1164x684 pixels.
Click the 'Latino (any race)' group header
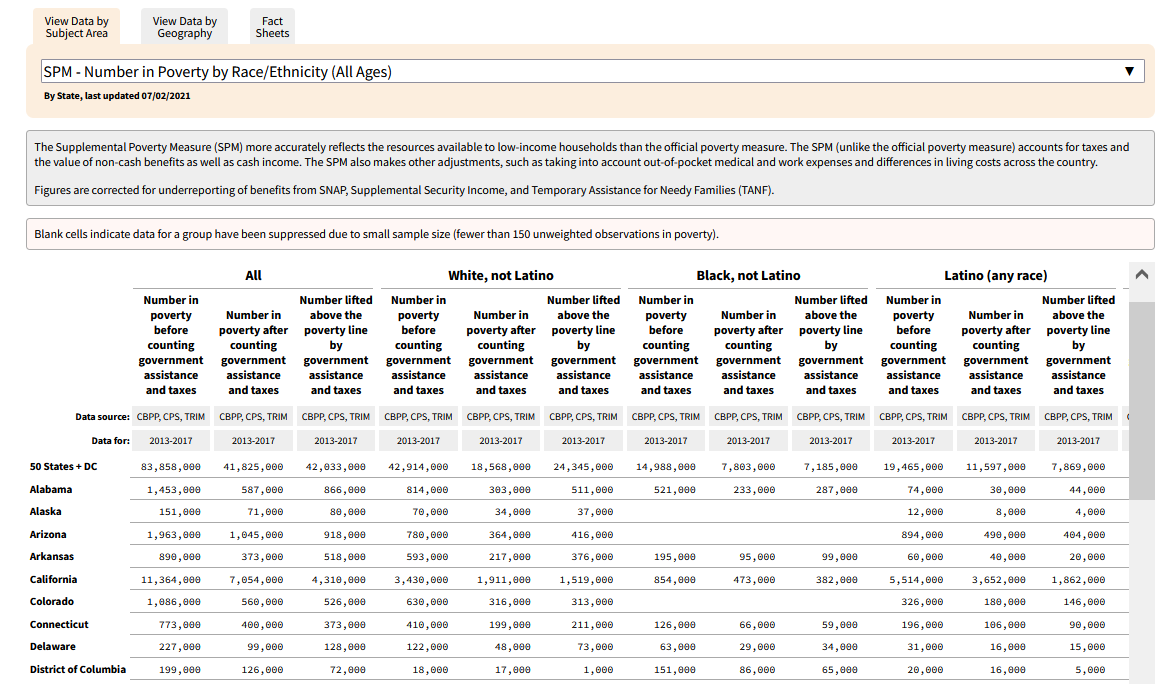tap(995, 276)
